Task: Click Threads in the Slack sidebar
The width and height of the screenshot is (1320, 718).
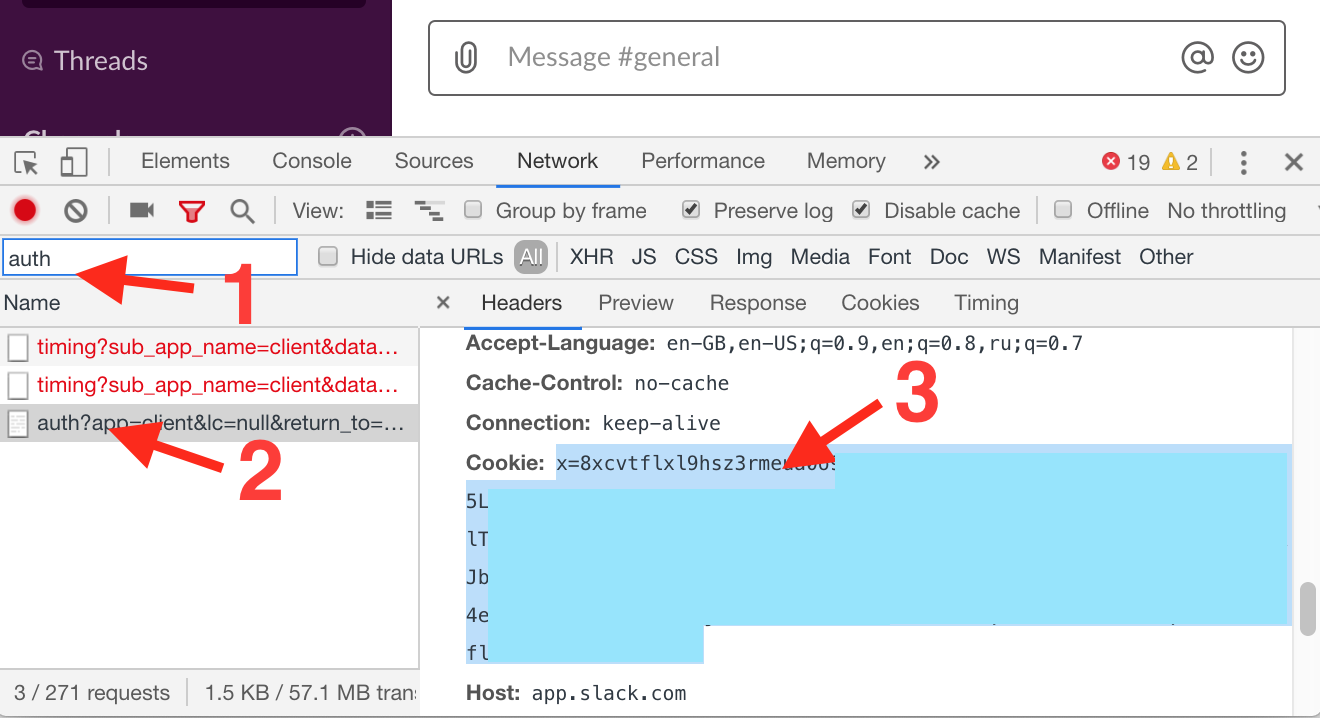Action: (x=101, y=61)
